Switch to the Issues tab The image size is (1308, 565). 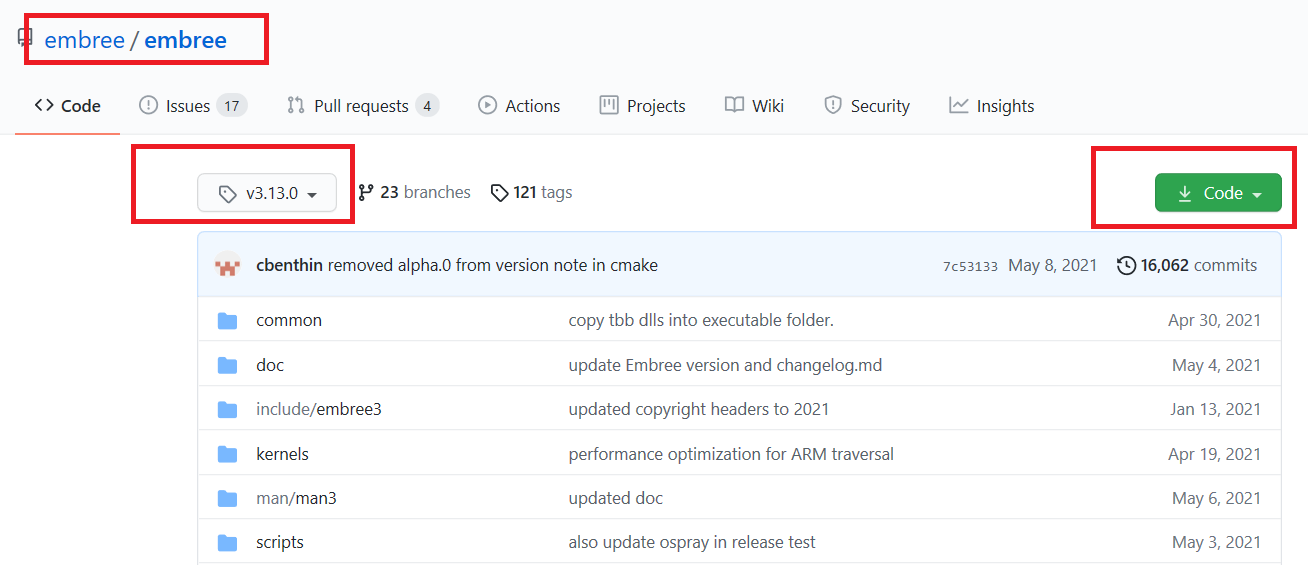point(192,106)
